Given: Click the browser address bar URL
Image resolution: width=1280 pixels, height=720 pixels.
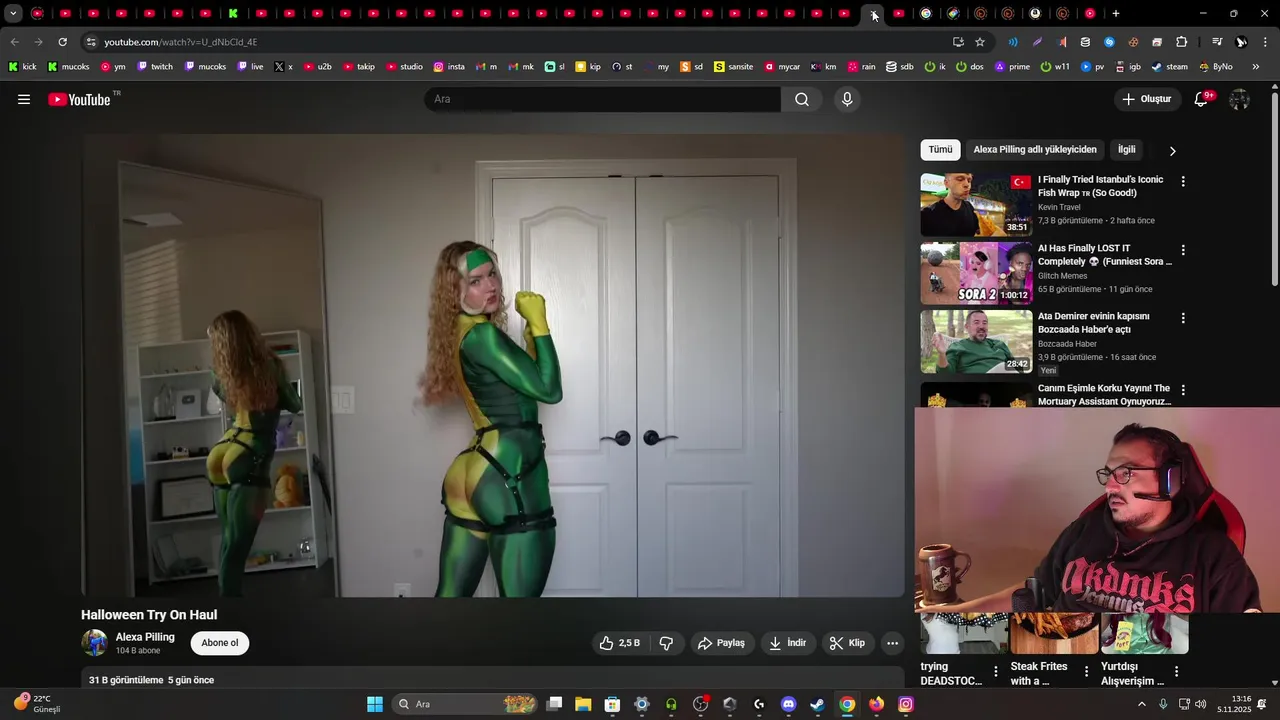Looking at the screenshot, I should [x=181, y=42].
